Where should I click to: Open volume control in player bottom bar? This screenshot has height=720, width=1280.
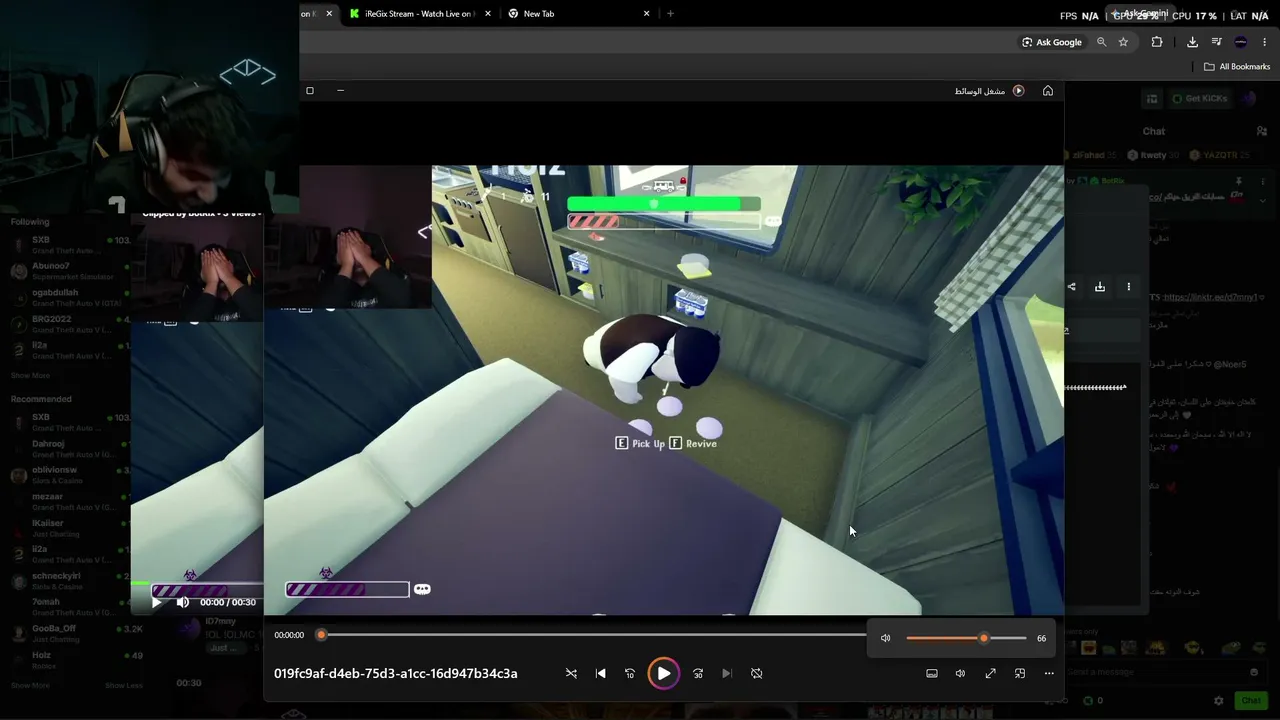[x=960, y=674]
